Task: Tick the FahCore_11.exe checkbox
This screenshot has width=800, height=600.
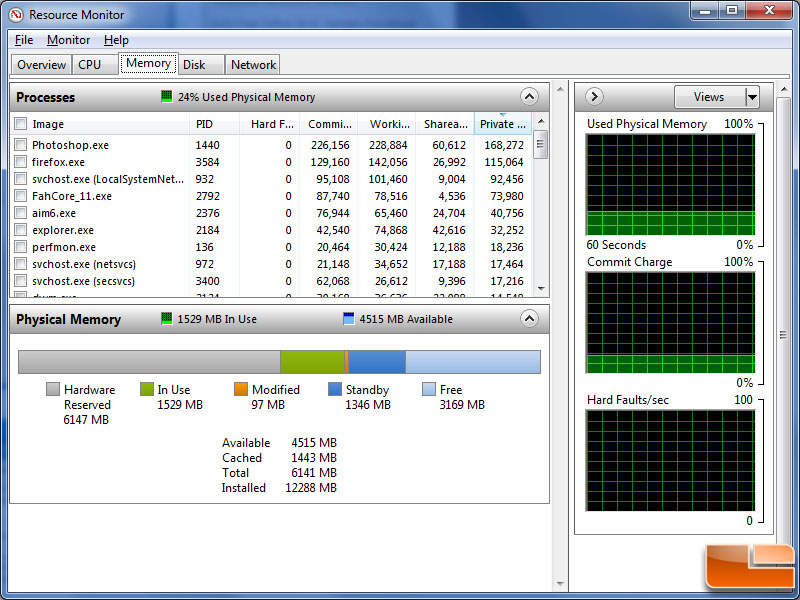Action: tap(21, 196)
